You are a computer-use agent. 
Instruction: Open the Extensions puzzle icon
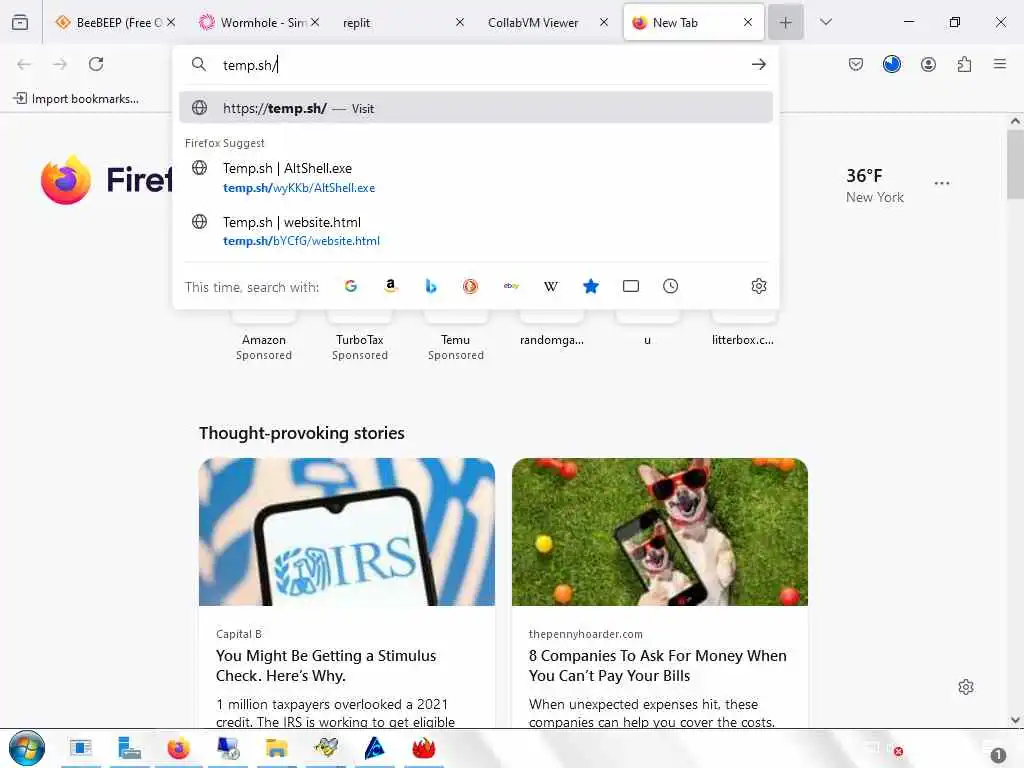[x=964, y=64]
